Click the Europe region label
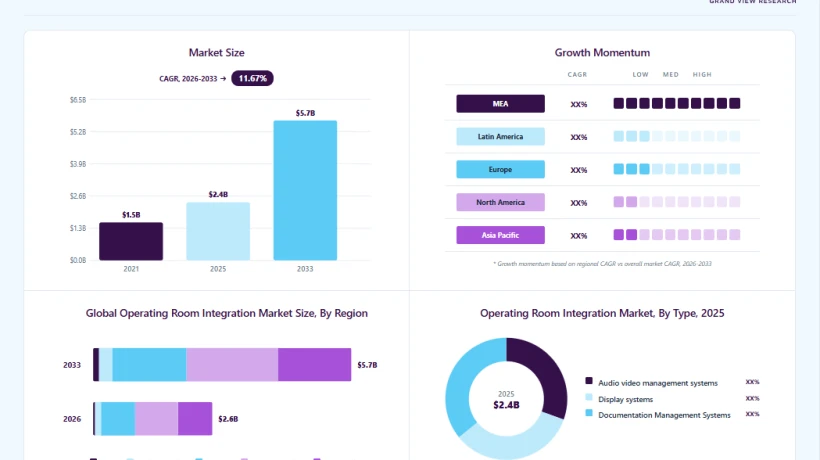 pyautogui.click(x=500, y=169)
